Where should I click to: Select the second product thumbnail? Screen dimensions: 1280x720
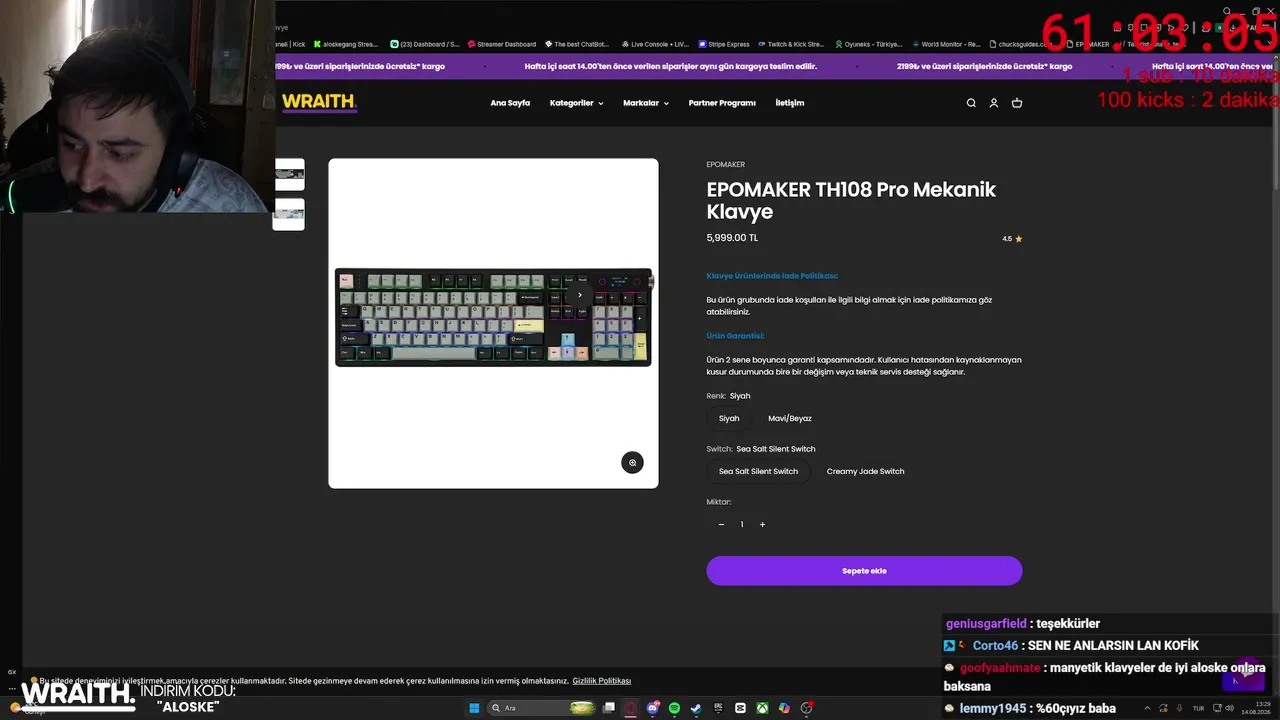click(x=289, y=214)
